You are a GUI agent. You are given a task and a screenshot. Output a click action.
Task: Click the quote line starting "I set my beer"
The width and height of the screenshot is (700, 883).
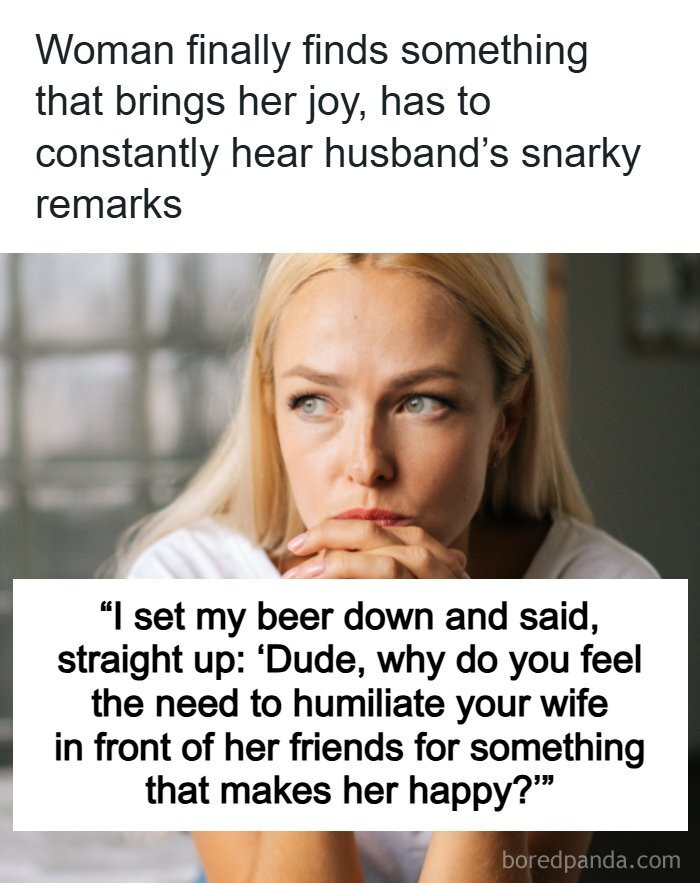(x=350, y=617)
